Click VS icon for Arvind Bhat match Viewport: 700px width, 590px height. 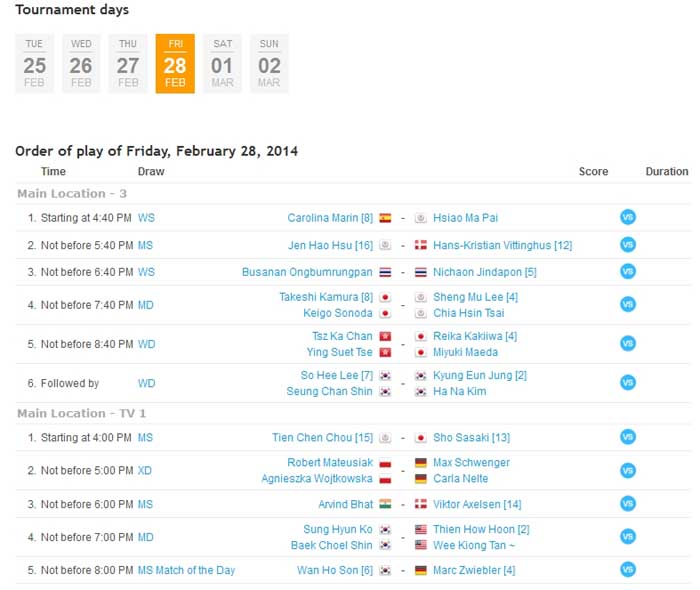[628, 504]
